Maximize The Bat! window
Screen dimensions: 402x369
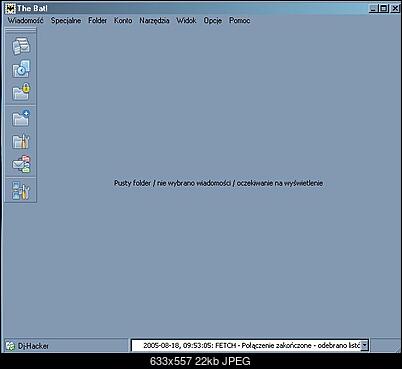point(384,8)
